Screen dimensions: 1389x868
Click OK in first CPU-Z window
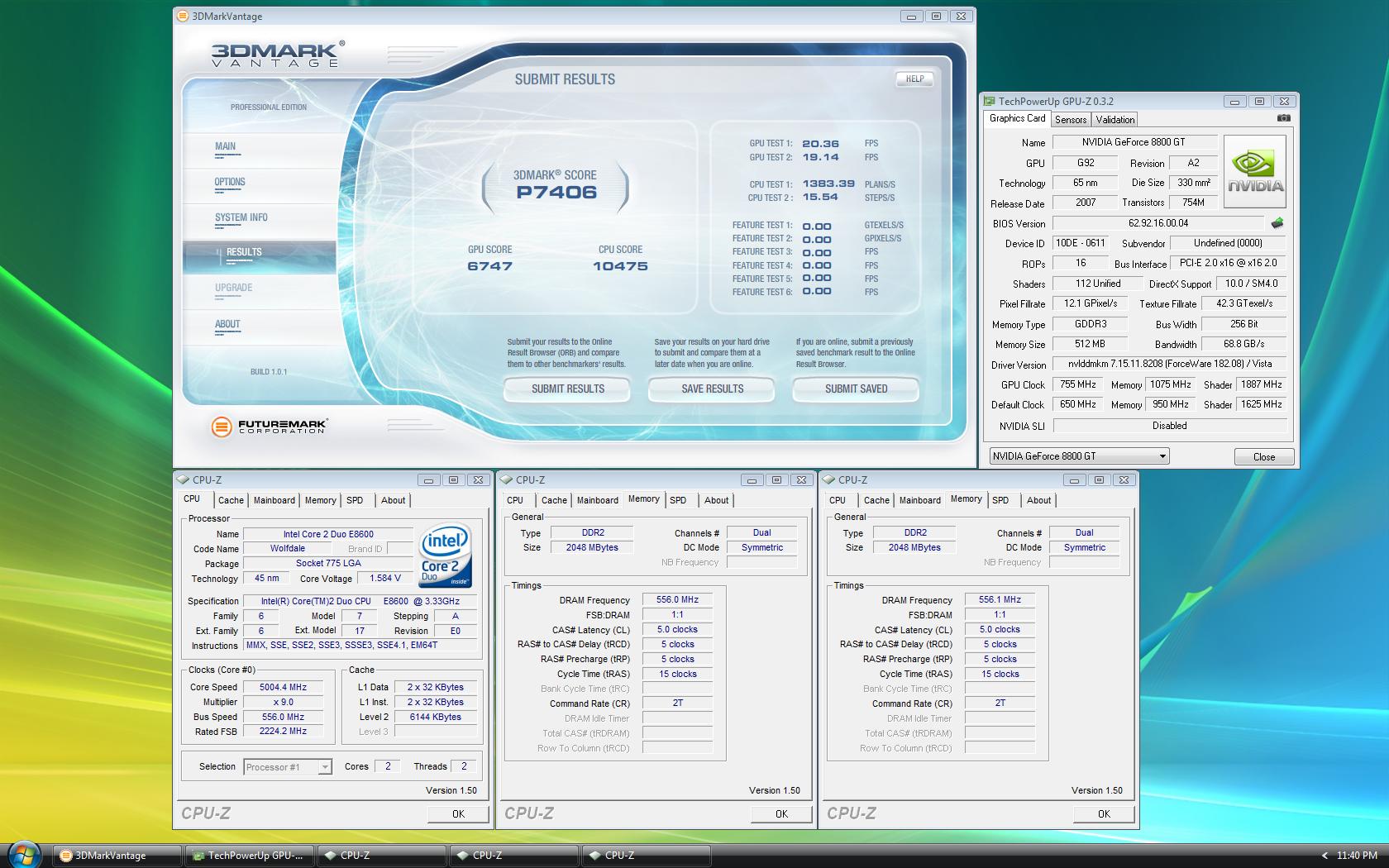pyautogui.click(x=458, y=813)
